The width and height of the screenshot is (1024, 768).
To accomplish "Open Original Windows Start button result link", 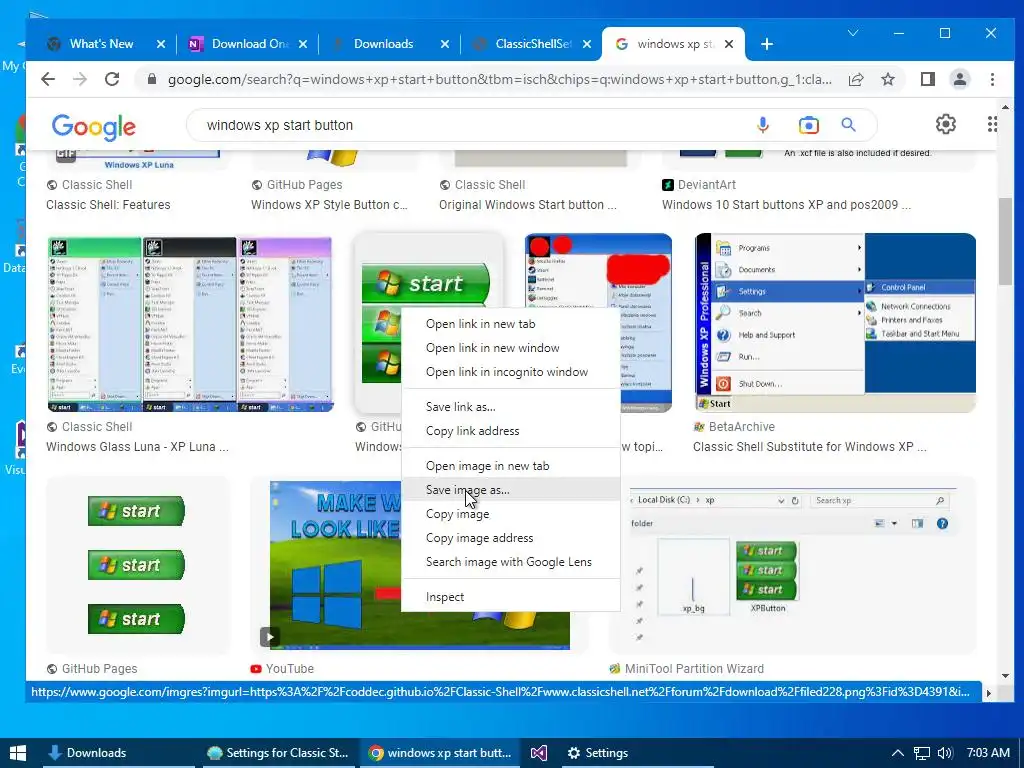I will coord(528,205).
